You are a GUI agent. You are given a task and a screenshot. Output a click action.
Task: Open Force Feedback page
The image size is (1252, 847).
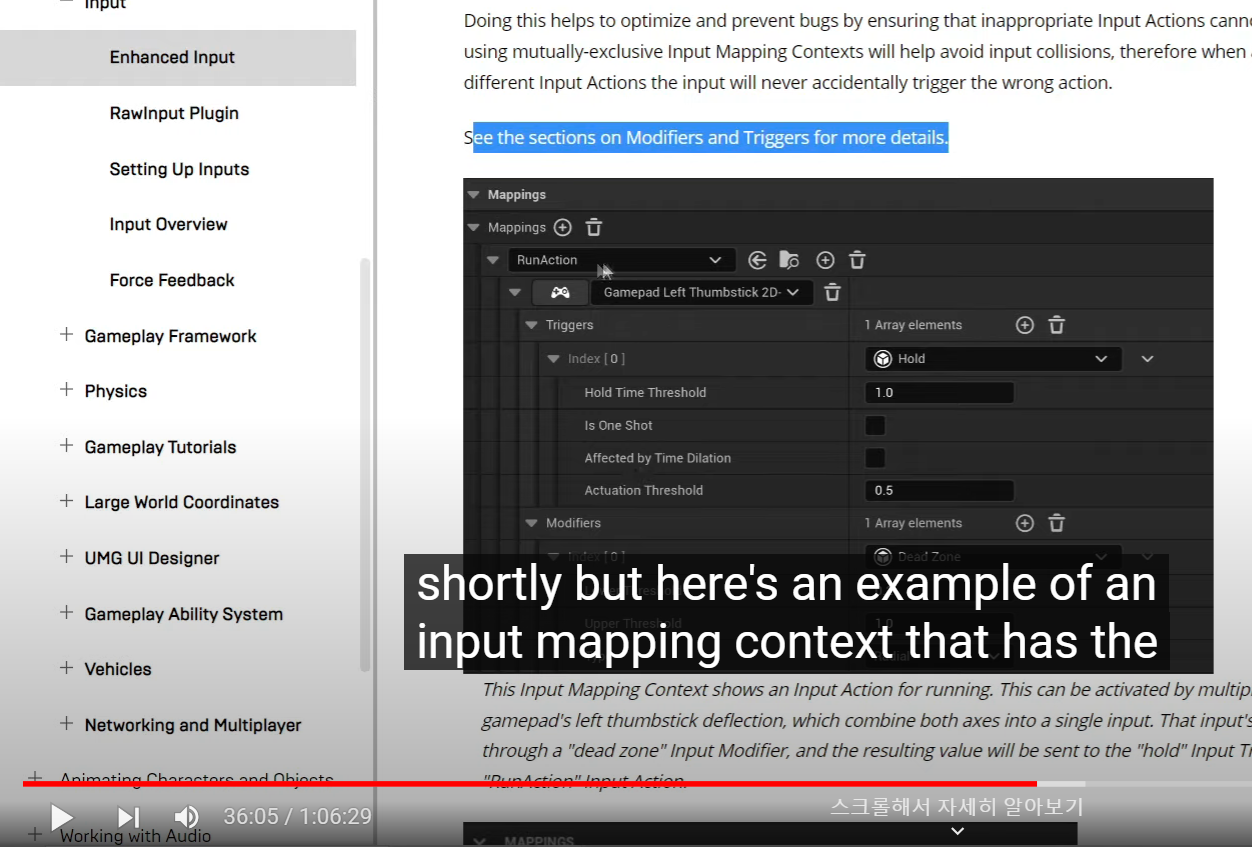click(172, 280)
